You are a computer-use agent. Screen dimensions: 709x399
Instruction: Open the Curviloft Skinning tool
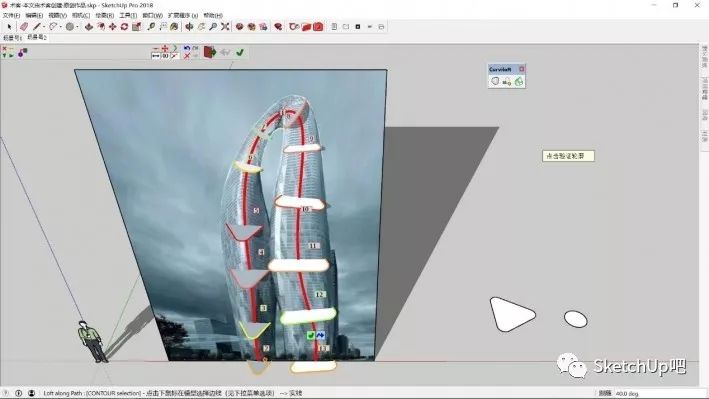click(519, 81)
